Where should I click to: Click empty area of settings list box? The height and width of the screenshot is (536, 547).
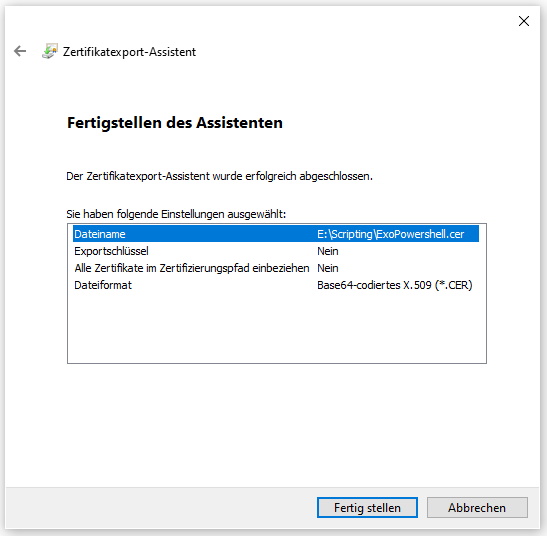click(x=277, y=328)
